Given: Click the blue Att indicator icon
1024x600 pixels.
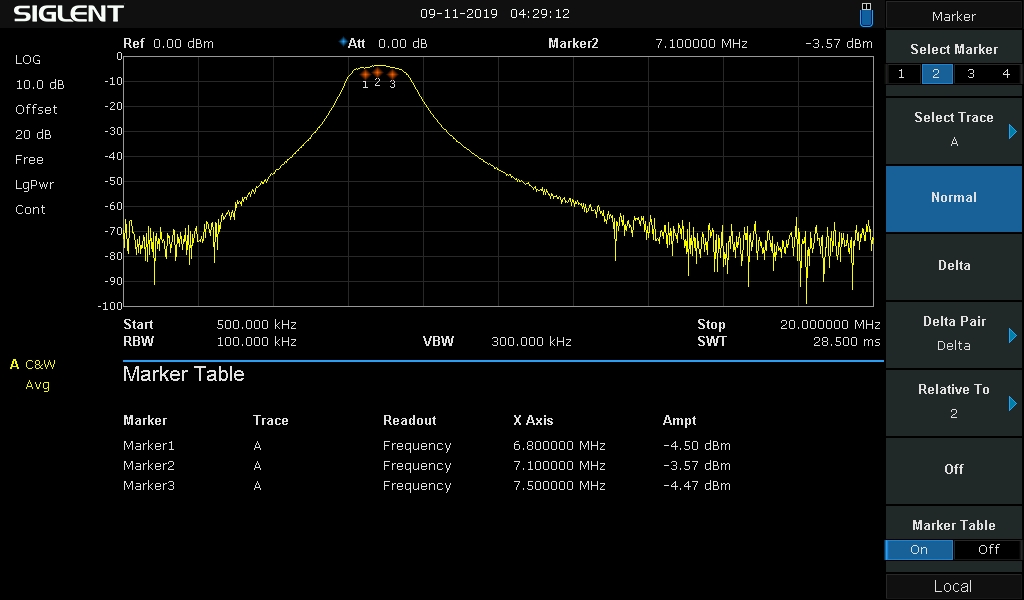Looking at the screenshot, I should pos(343,42).
